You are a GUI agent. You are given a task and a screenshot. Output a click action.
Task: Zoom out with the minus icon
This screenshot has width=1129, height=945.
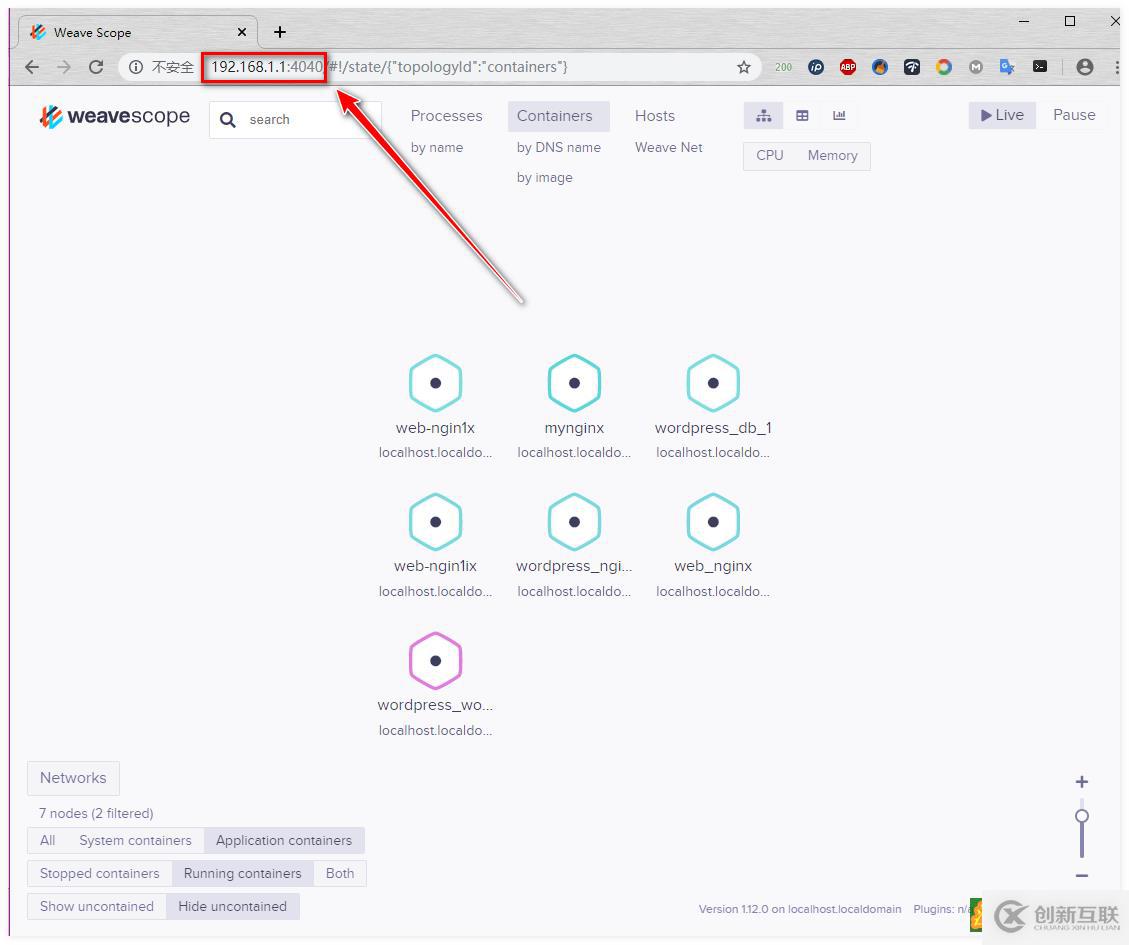(1081, 876)
